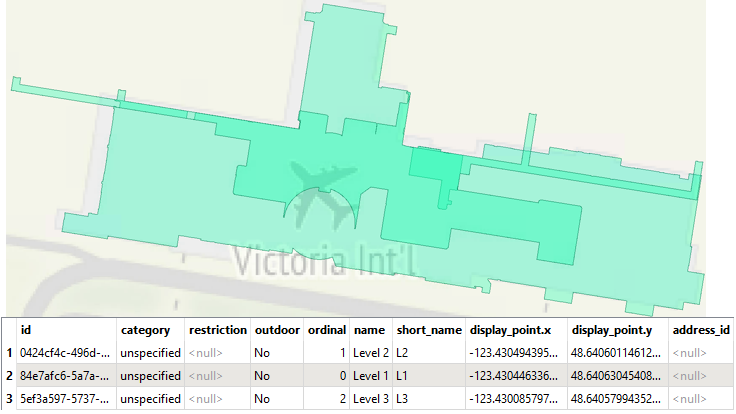The width and height of the screenshot is (736, 414).
Task: Select display_point.y value 48.64060114612...
Action: pos(618,353)
